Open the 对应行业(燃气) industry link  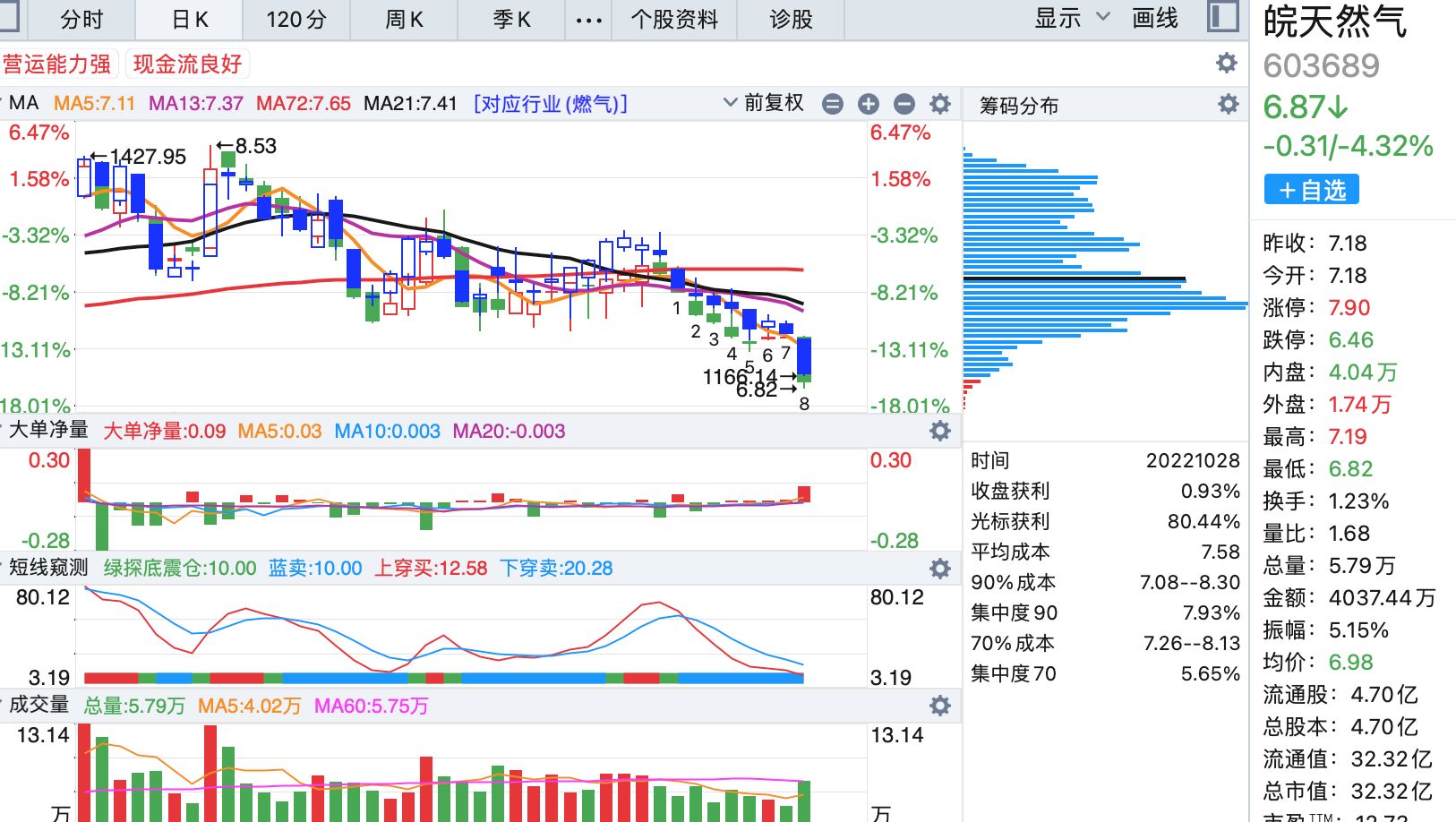[551, 104]
